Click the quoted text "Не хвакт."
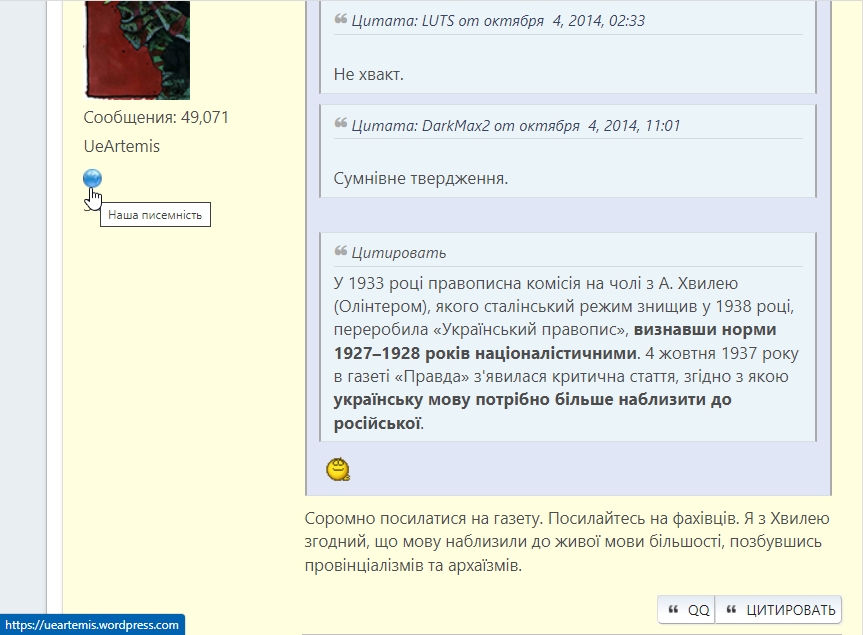 [x=368, y=74]
